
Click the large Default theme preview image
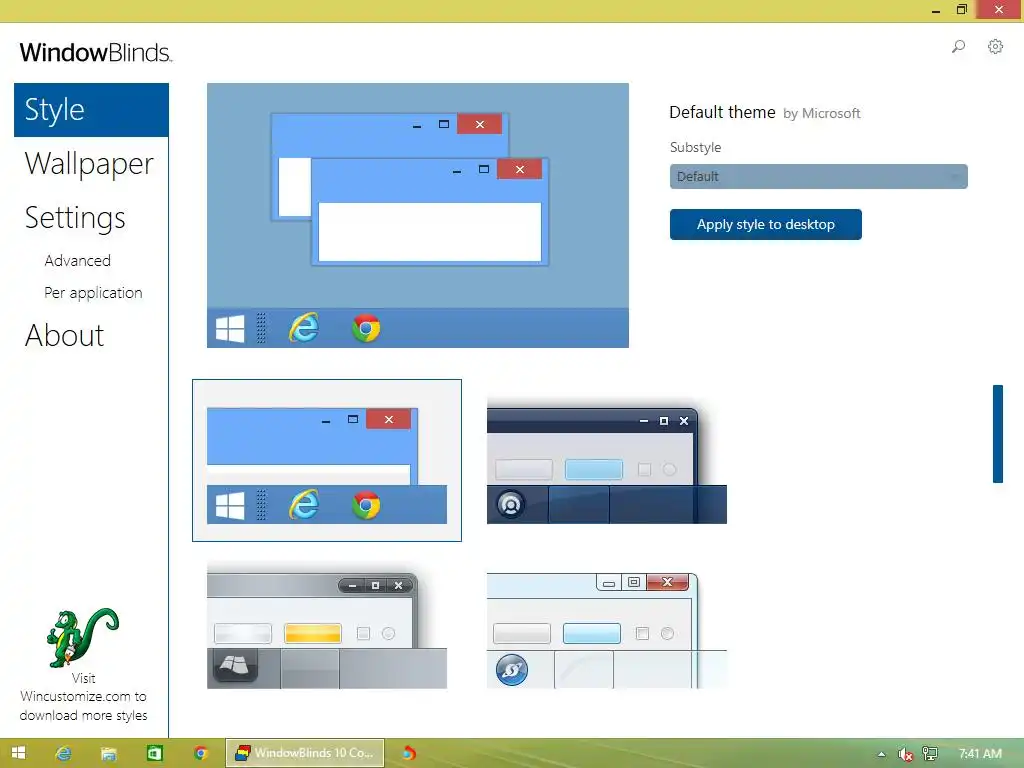(x=418, y=216)
